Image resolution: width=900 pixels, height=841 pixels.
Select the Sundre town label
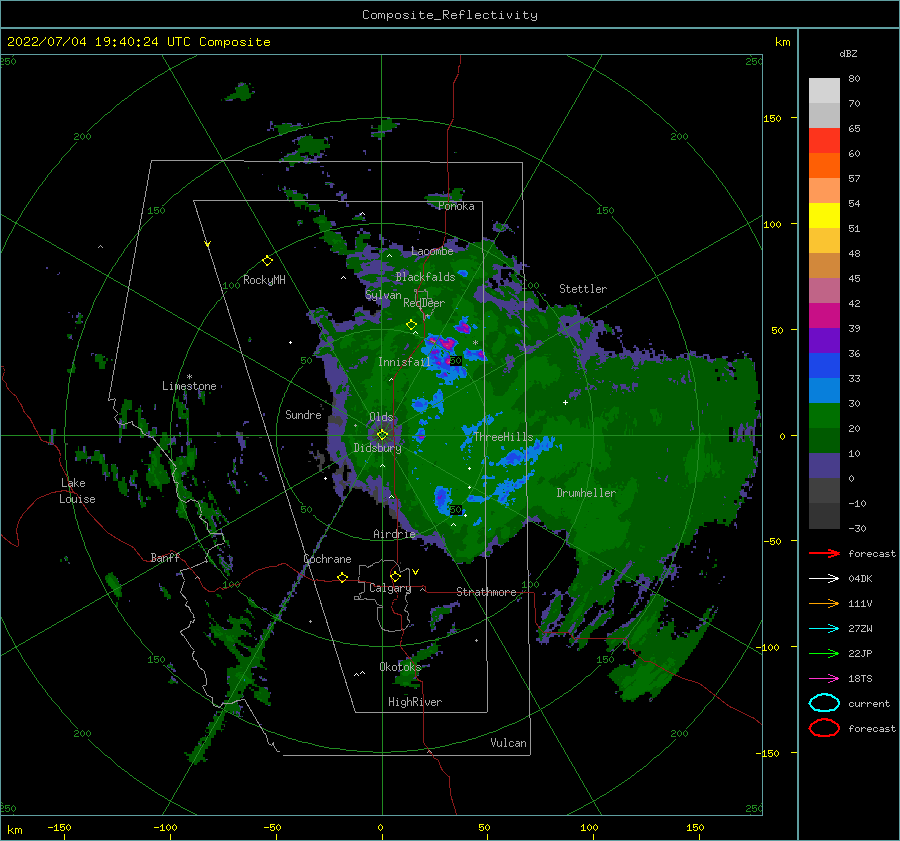[x=303, y=414]
